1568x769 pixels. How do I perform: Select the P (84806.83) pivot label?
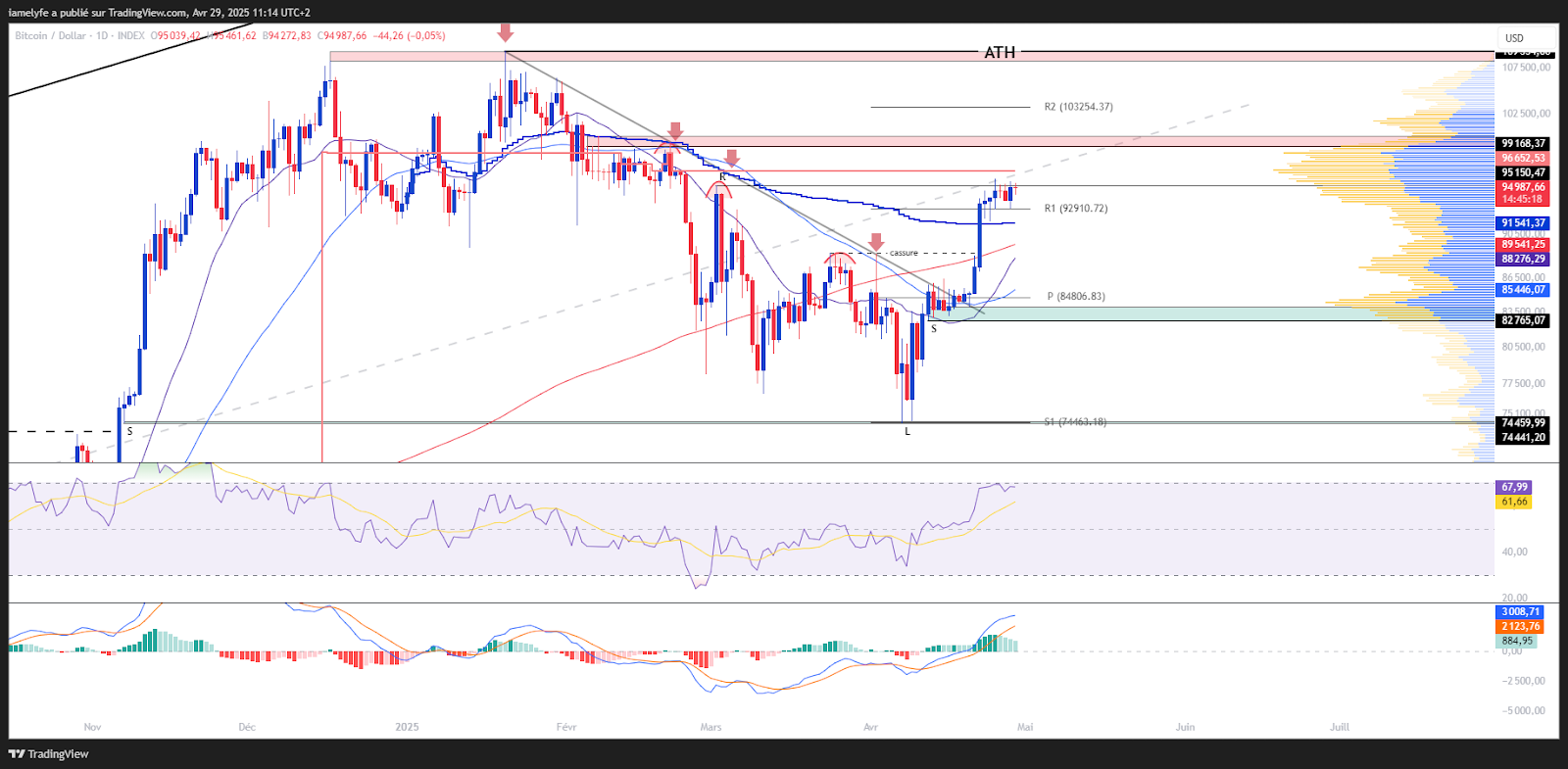1075,297
